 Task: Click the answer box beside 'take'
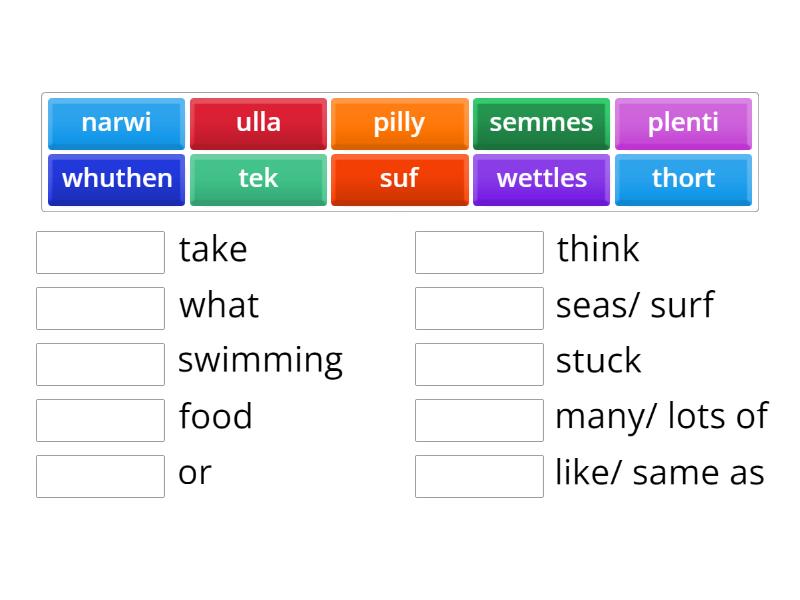(100, 252)
